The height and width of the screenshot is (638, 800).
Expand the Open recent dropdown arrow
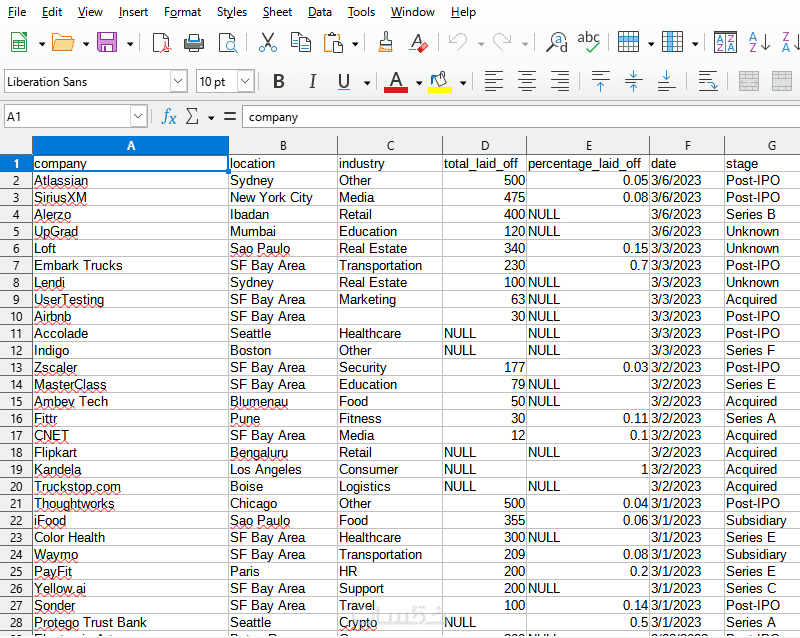tap(86, 44)
